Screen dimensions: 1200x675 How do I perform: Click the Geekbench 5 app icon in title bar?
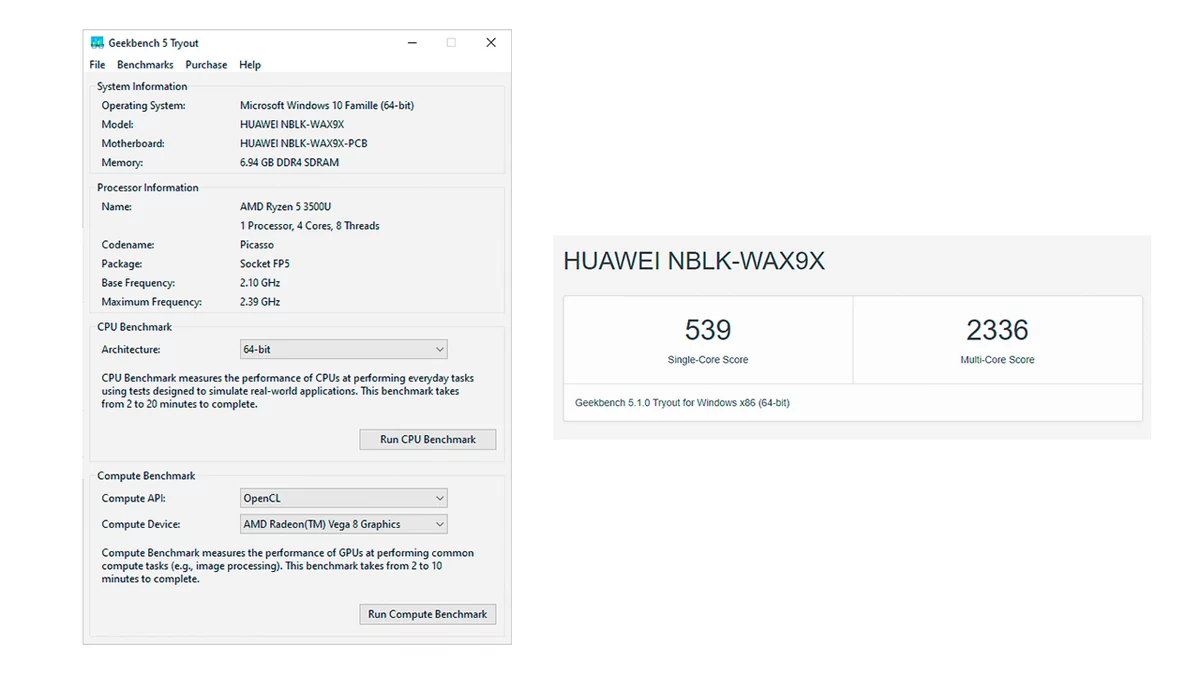point(97,43)
